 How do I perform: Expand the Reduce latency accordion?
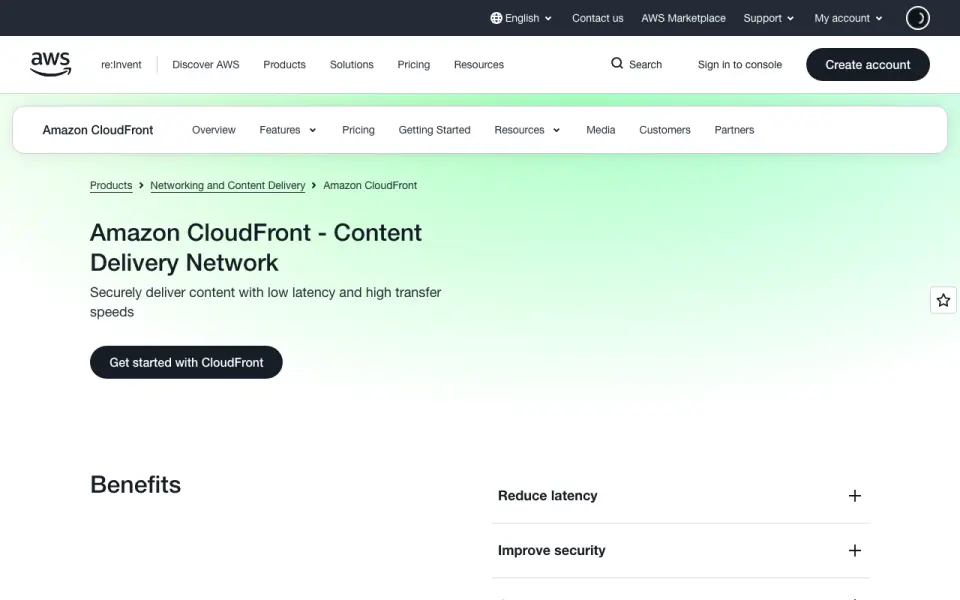(x=680, y=496)
